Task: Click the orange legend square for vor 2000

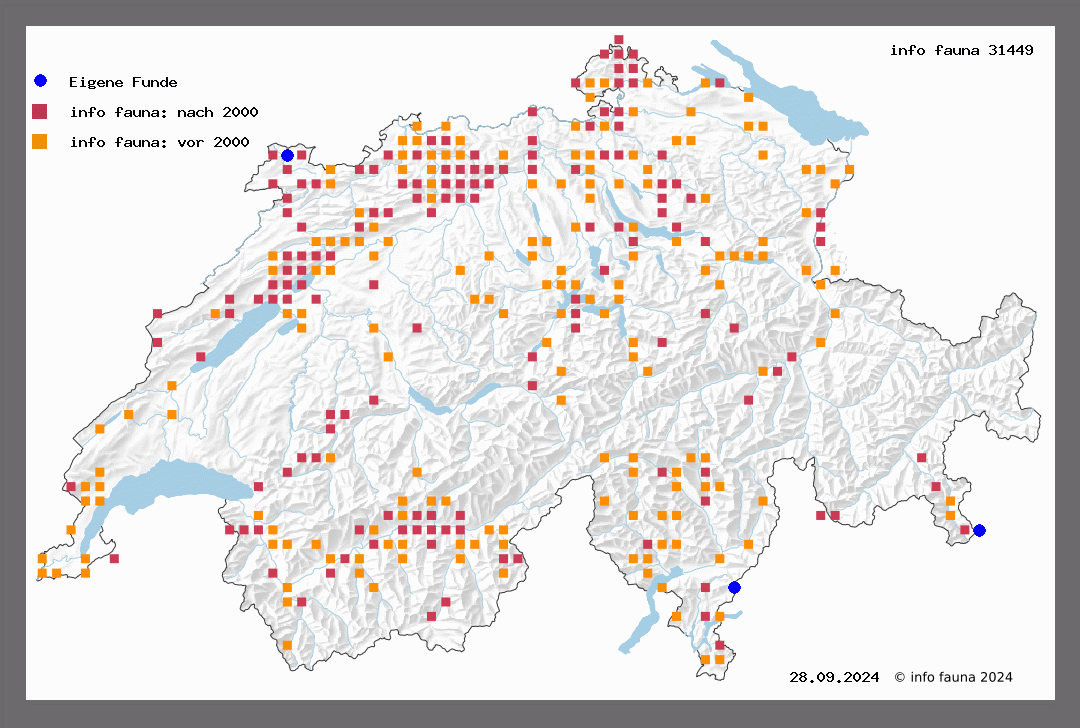Action: [40, 141]
